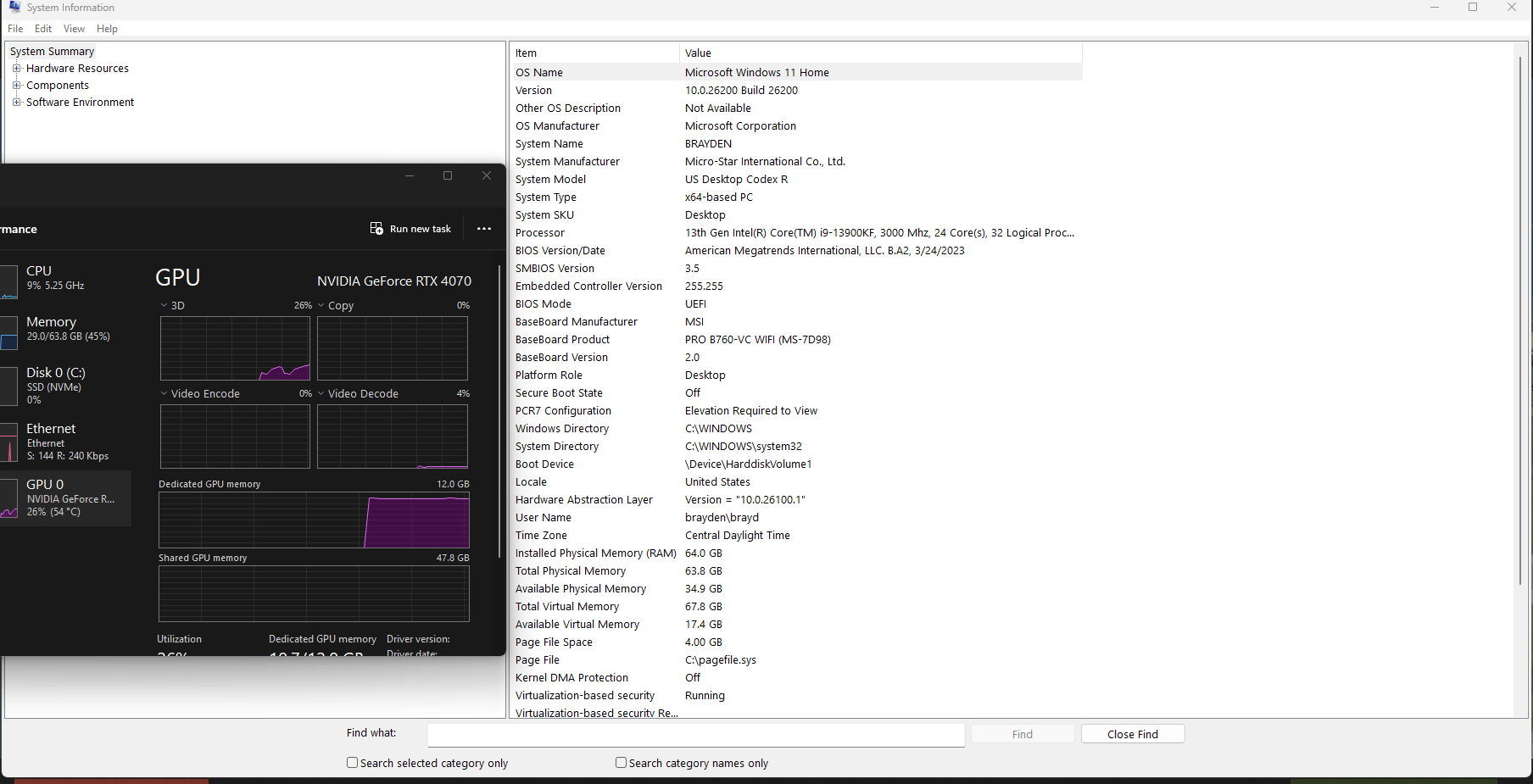Open the Video Encode engine dropdown

[164, 393]
